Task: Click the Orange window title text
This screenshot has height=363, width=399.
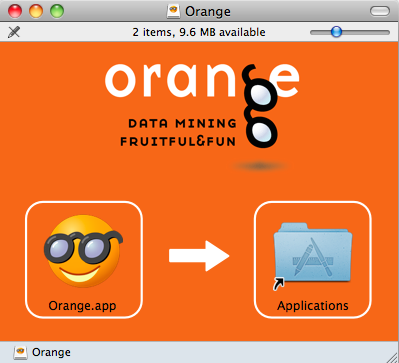Action: pyautogui.click(x=208, y=12)
